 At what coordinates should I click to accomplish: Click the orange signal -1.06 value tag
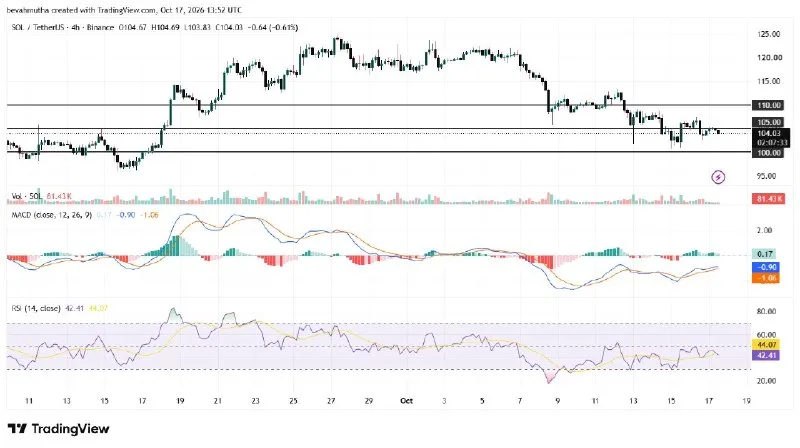click(766, 278)
